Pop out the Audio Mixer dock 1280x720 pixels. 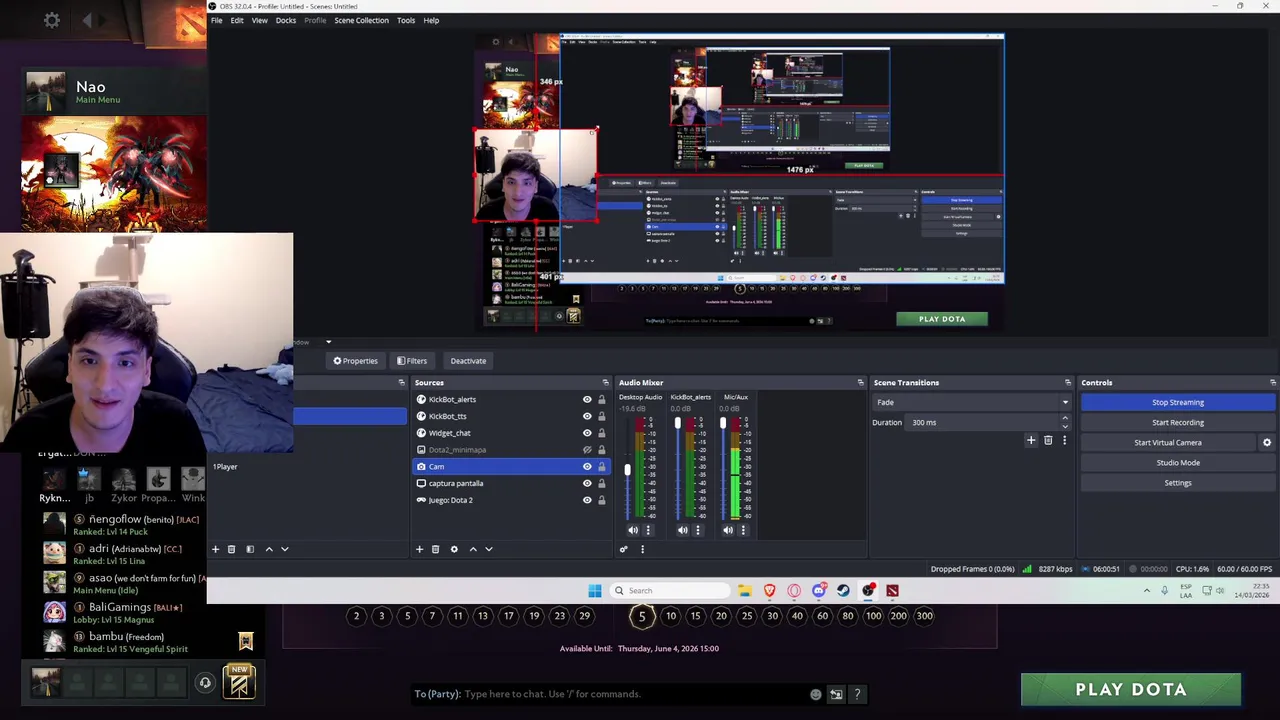tap(860, 382)
